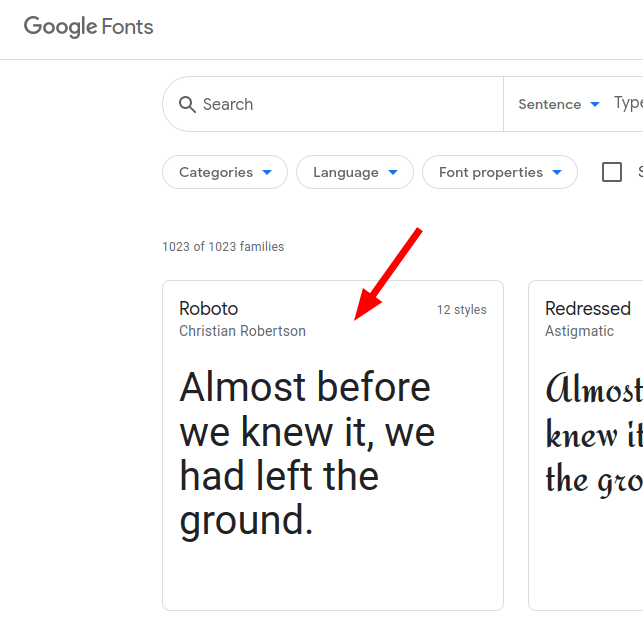Click the 1023 of 1023 families text
This screenshot has height=627, width=643.
[223, 246]
